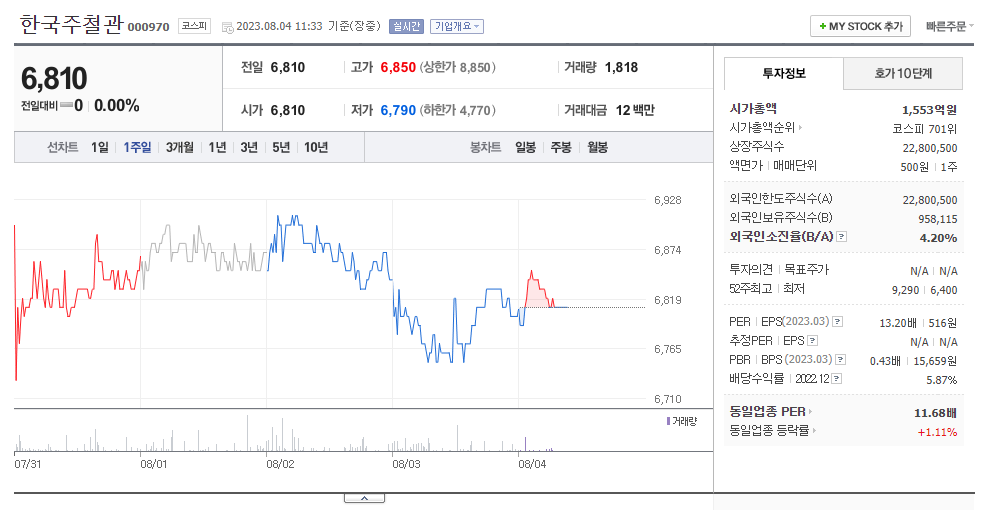Click the +1.11% sector change value
This screenshot has height=510, width=983.
point(937,432)
